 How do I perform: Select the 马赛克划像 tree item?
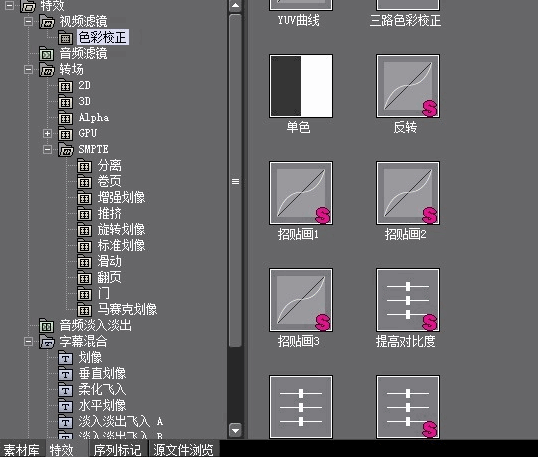pos(127,309)
